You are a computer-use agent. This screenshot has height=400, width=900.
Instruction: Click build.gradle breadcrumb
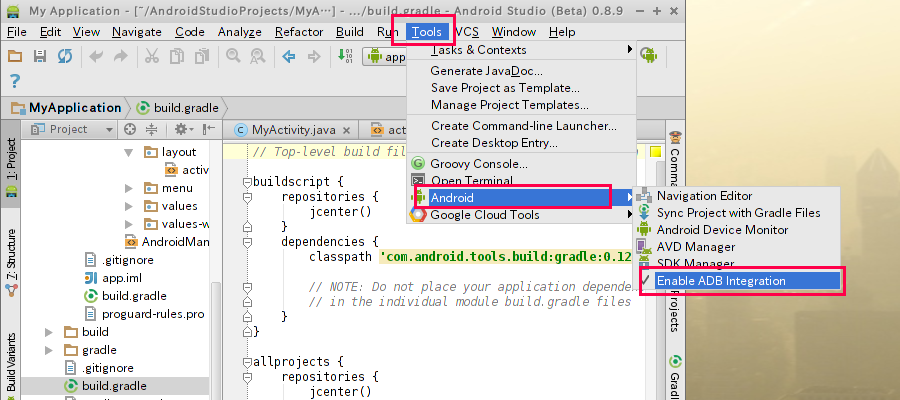[179, 108]
